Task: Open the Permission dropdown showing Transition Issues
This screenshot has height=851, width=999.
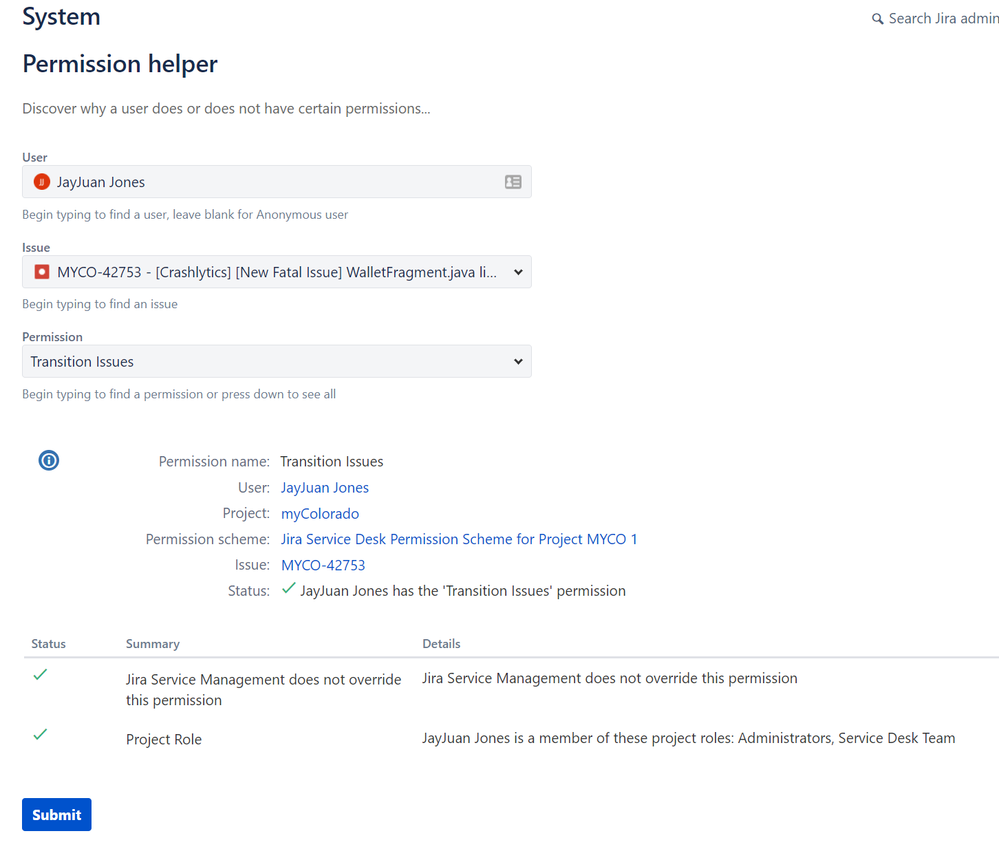Action: point(276,361)
